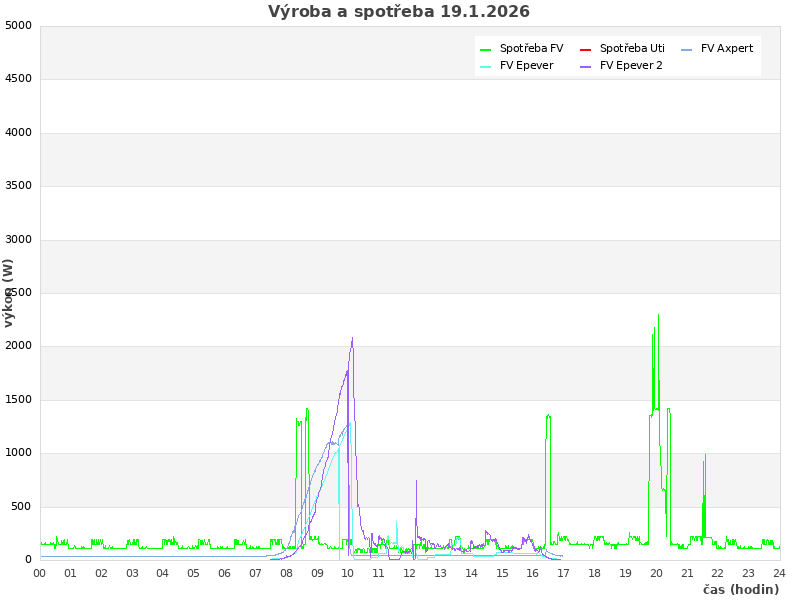Show or hide the FV Epever legend label
800x600 pixels.
[526, 65]
